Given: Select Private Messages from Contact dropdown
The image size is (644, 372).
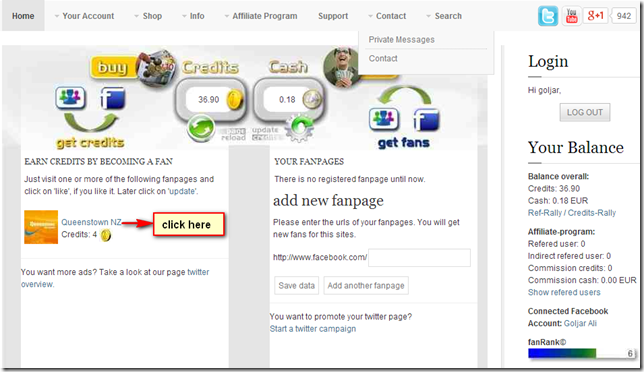Looking at the screenshot, I should point(401,40).
